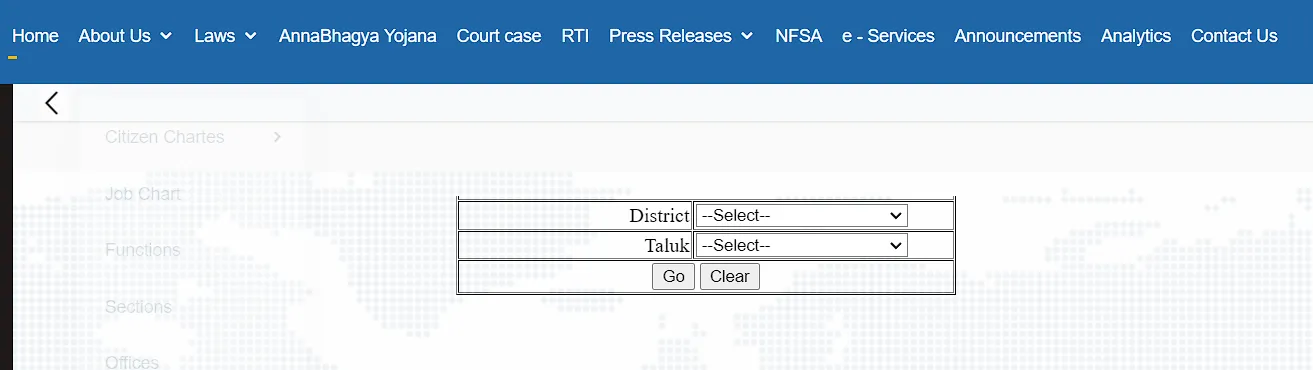
Task: Expand the About Us menu chevron
Action: click(x=166, y=36)
